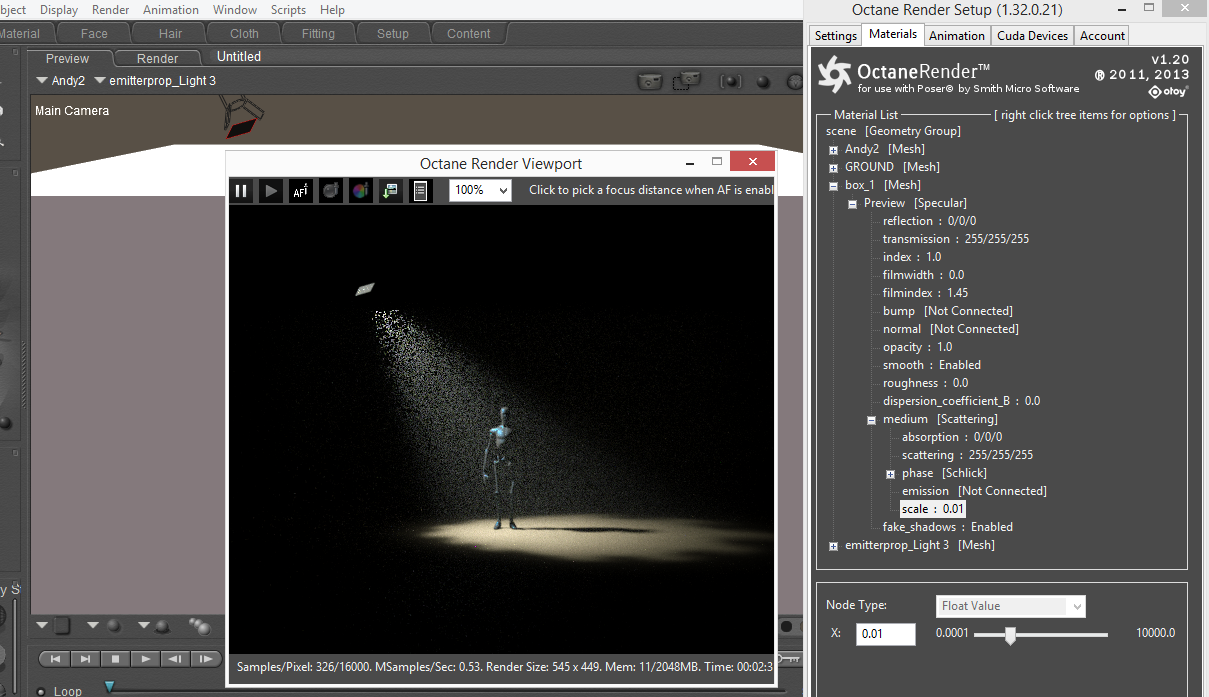
Task: Click the color wheel icon in Octane toolbar
Action: coord(361,190)
